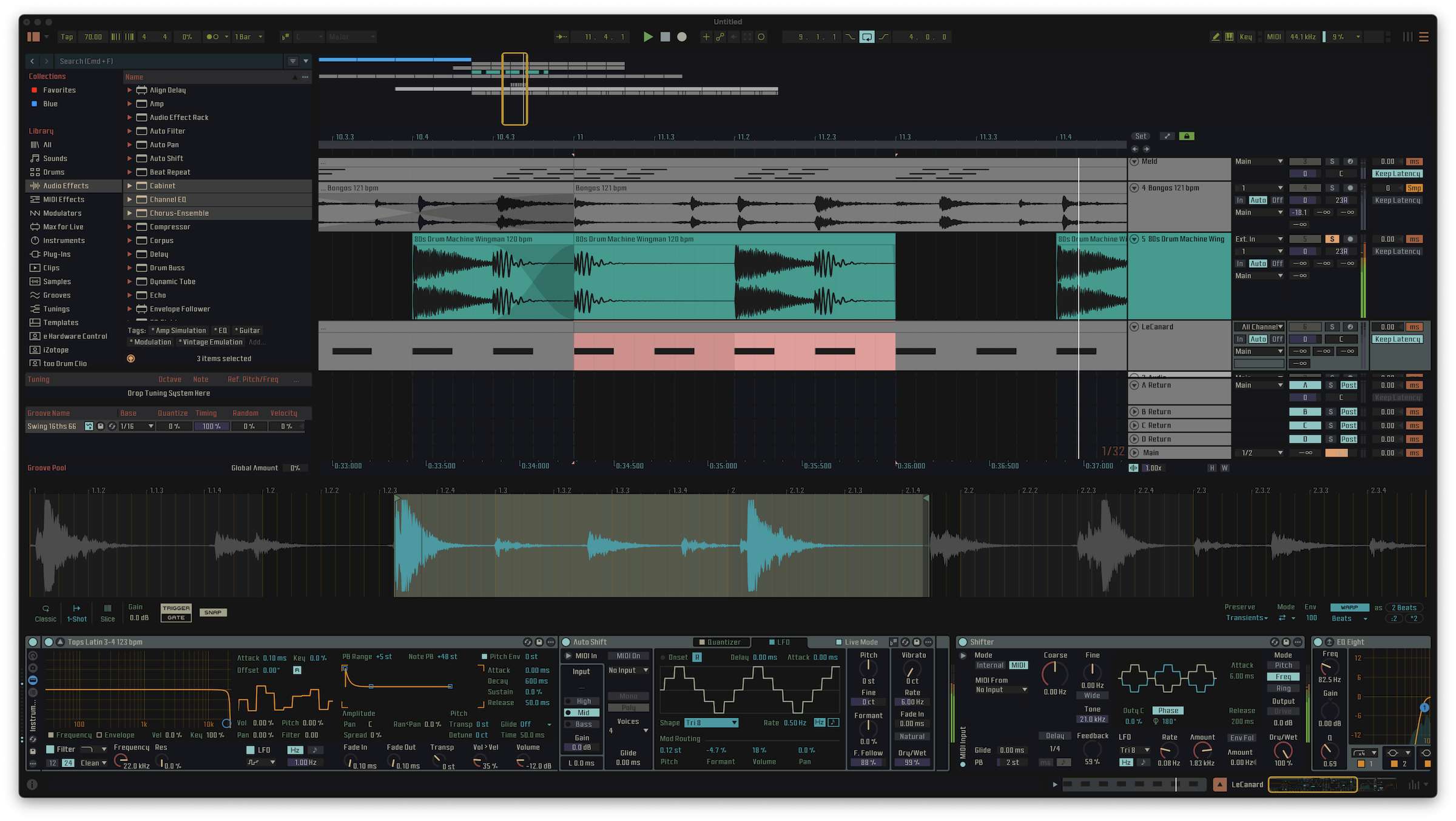
Task: Toggle the WARP switch in clip view
Action: pyautogui.click(x=1349, y=607)
